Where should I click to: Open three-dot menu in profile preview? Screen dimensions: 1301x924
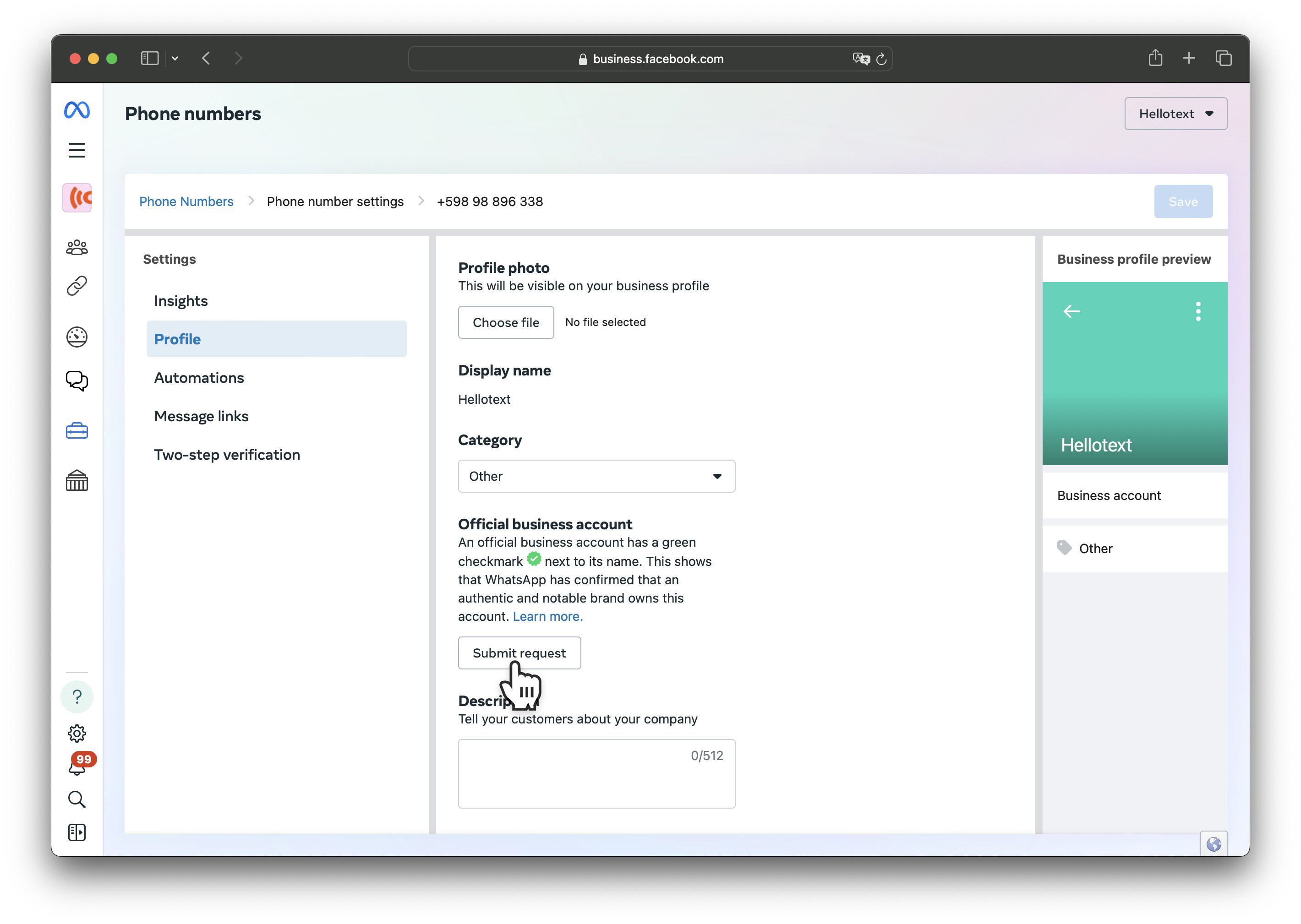coord(1198,311)
